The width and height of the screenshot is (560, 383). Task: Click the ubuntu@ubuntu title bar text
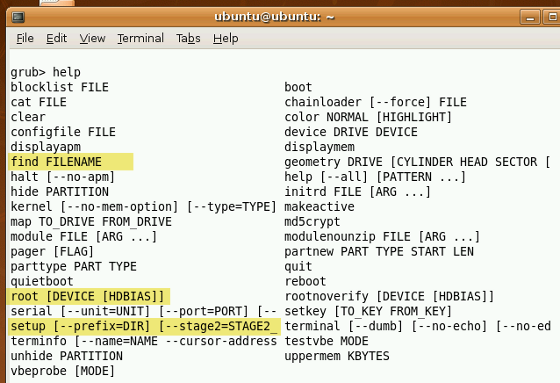click(x=274, y=17)
